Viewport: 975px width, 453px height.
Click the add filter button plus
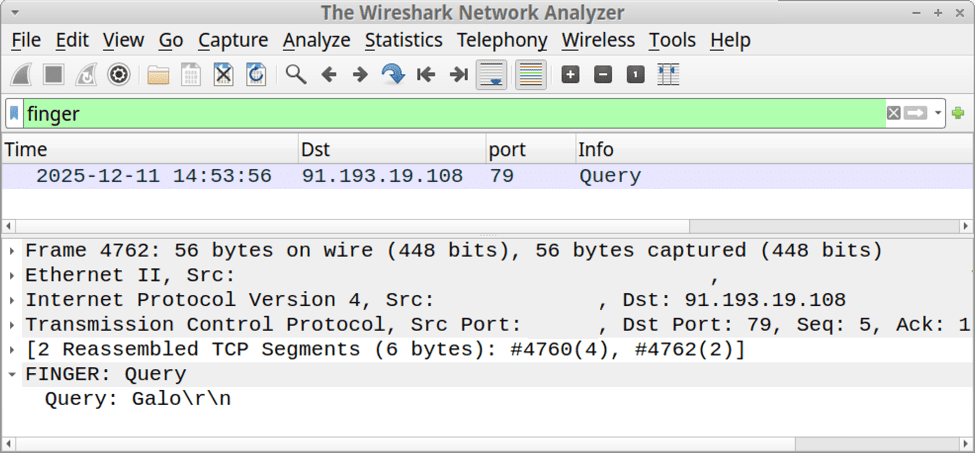tap(958, 113)
